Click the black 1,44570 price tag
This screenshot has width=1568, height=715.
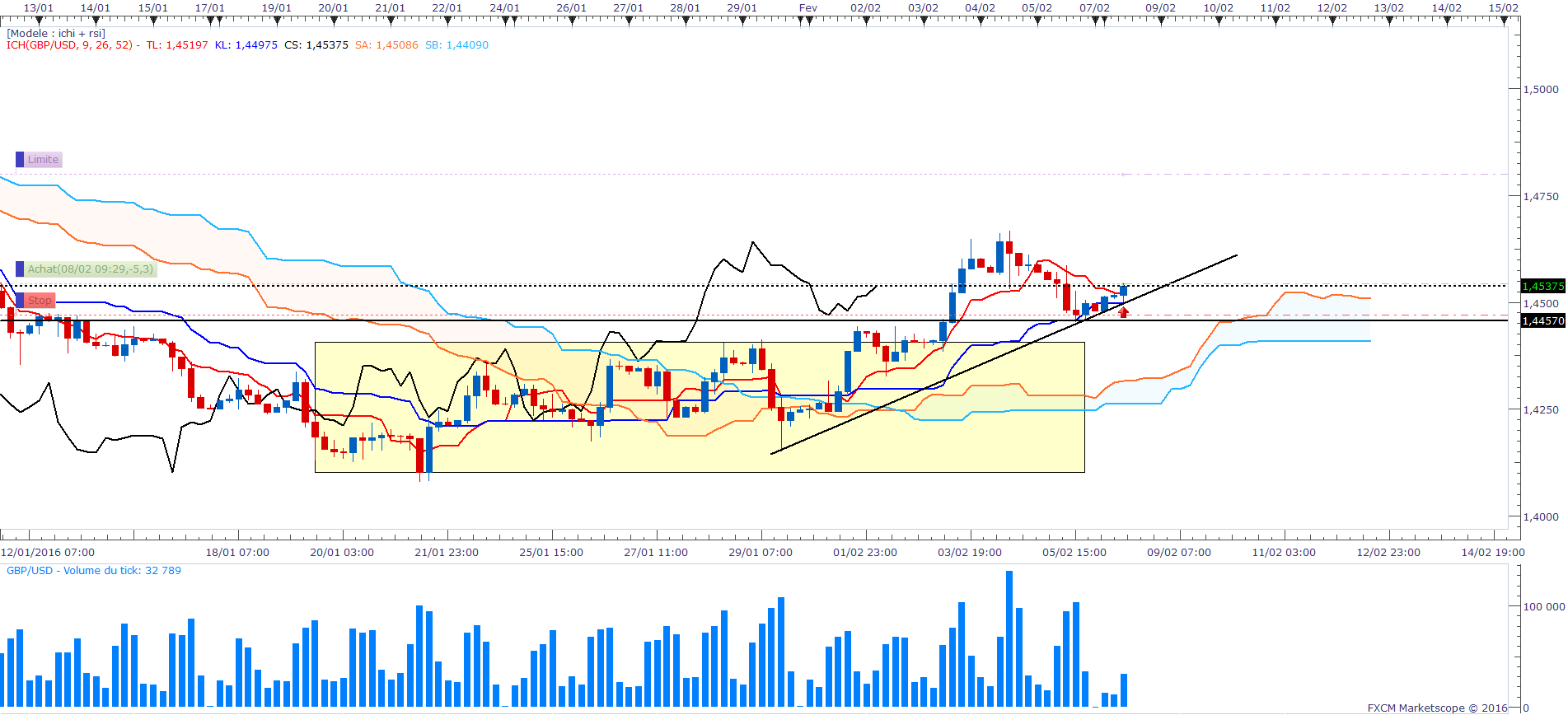(x=1542, y=320)
